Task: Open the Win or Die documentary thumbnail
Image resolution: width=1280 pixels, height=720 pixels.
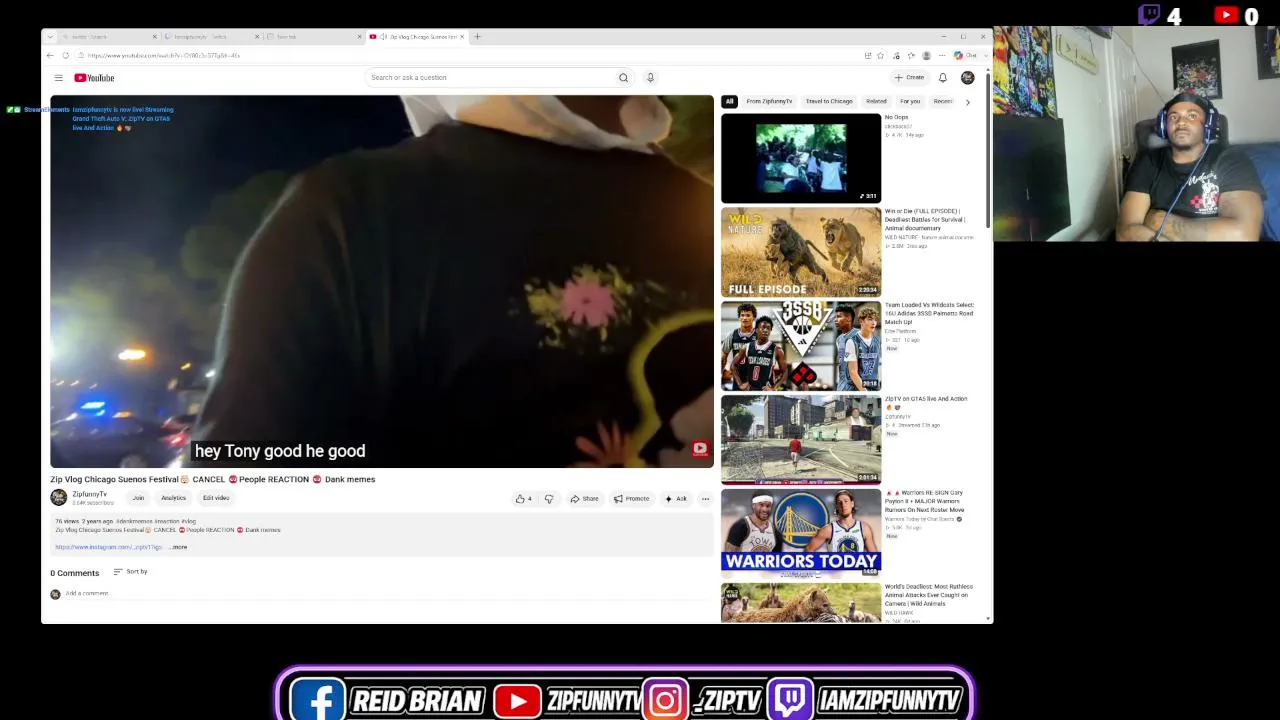Action: point(801,252)
